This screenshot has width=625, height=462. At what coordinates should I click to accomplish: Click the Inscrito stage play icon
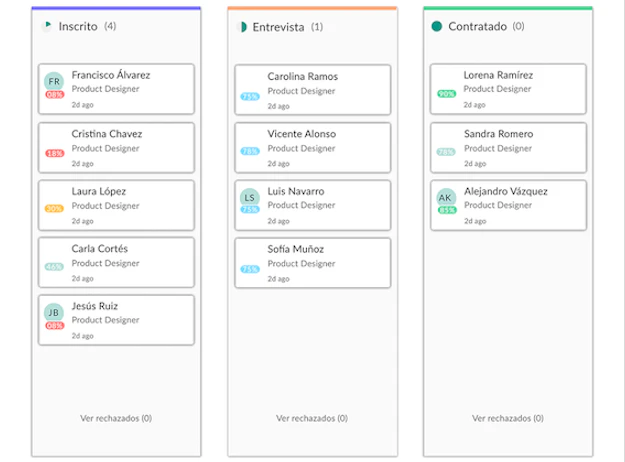47,26
